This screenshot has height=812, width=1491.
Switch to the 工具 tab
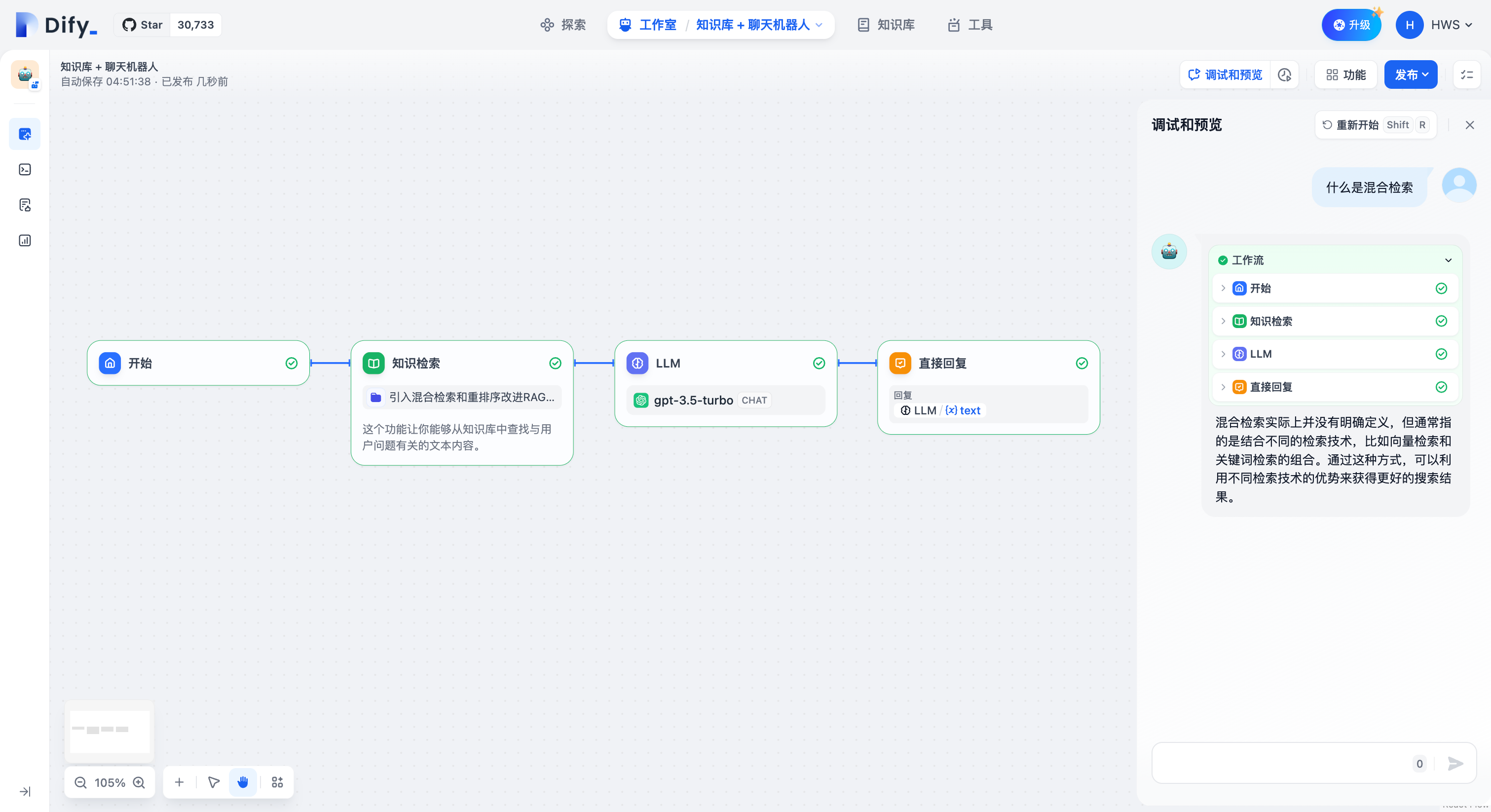click(x=970, y=25)
